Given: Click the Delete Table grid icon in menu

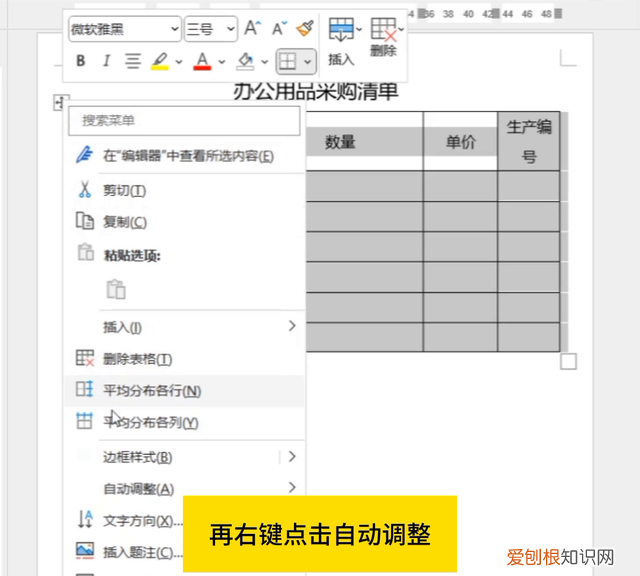Looking at the screenshot, I should (x=85, y=358).
